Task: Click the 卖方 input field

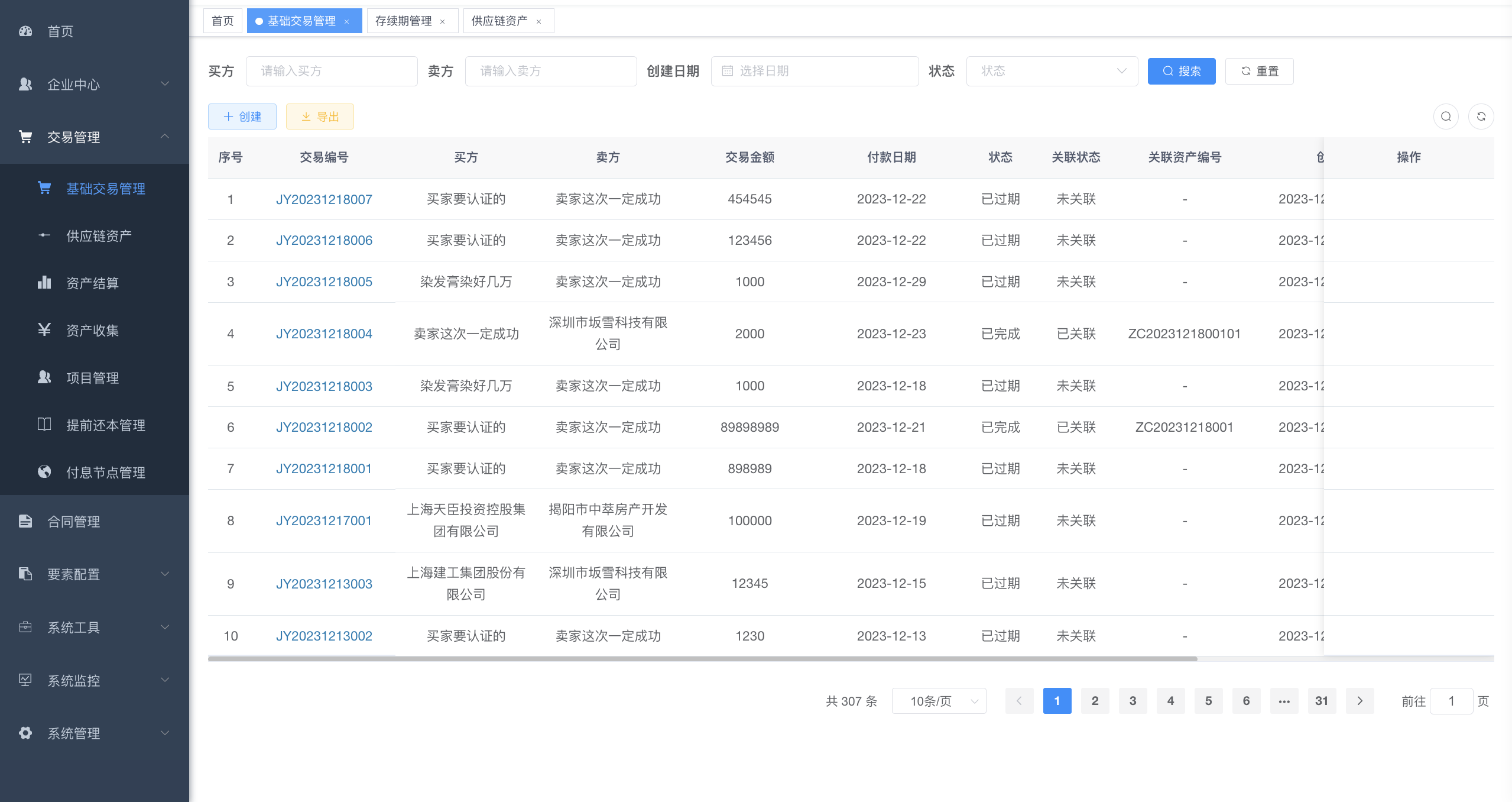Action: point(551,71)
